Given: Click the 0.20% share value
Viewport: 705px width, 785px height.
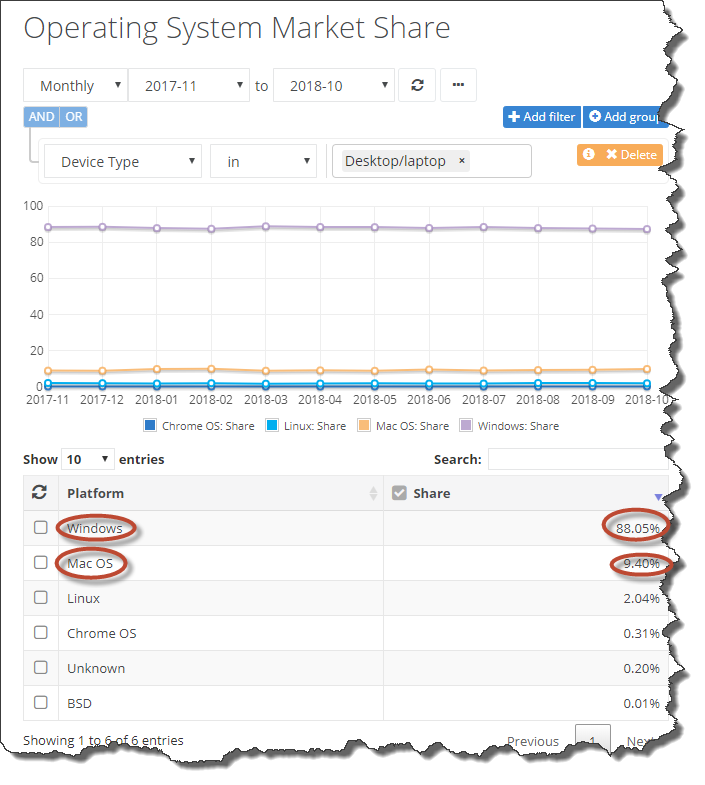Looking at the screenshot, I should pos(641,668).
